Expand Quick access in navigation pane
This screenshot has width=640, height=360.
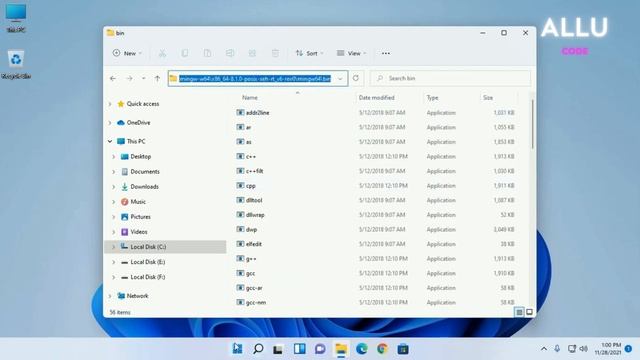[110, 104]
